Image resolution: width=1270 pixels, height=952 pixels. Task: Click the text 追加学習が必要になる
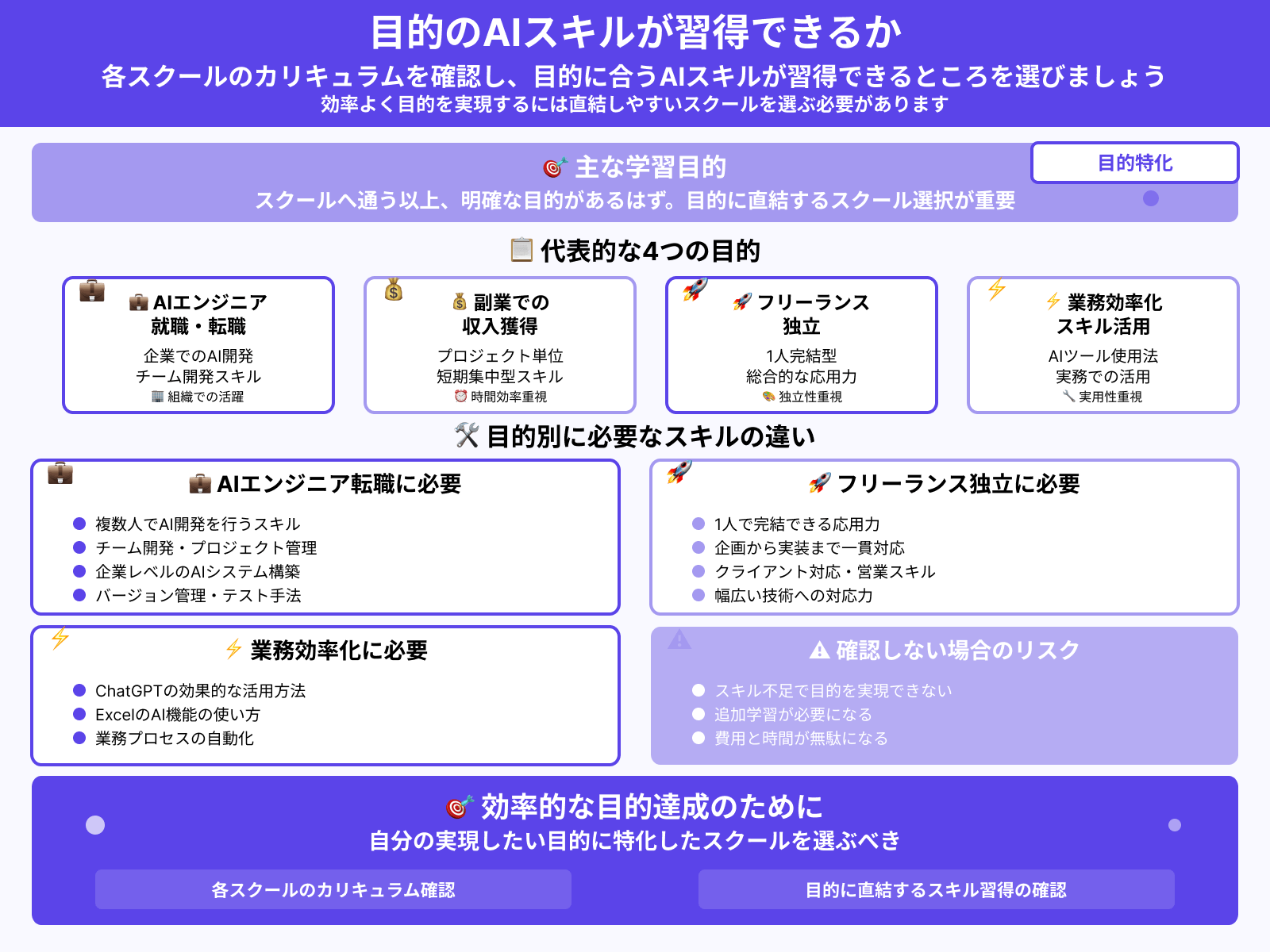click(x=793, y=714)
